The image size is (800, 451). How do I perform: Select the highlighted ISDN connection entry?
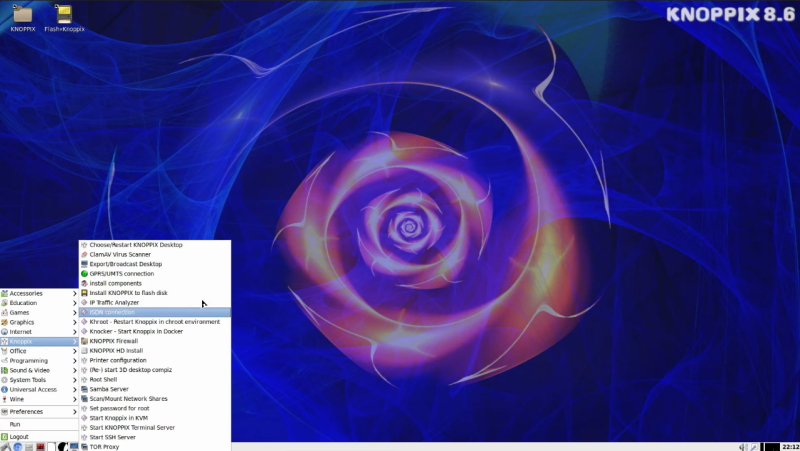155,312
